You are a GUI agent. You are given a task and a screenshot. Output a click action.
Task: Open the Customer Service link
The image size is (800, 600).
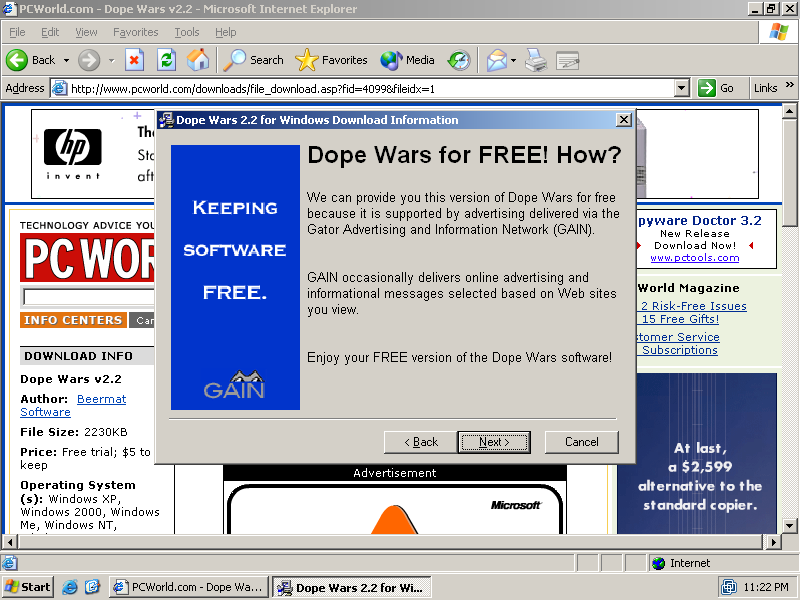pyautogui.click(x=678, y=337)
